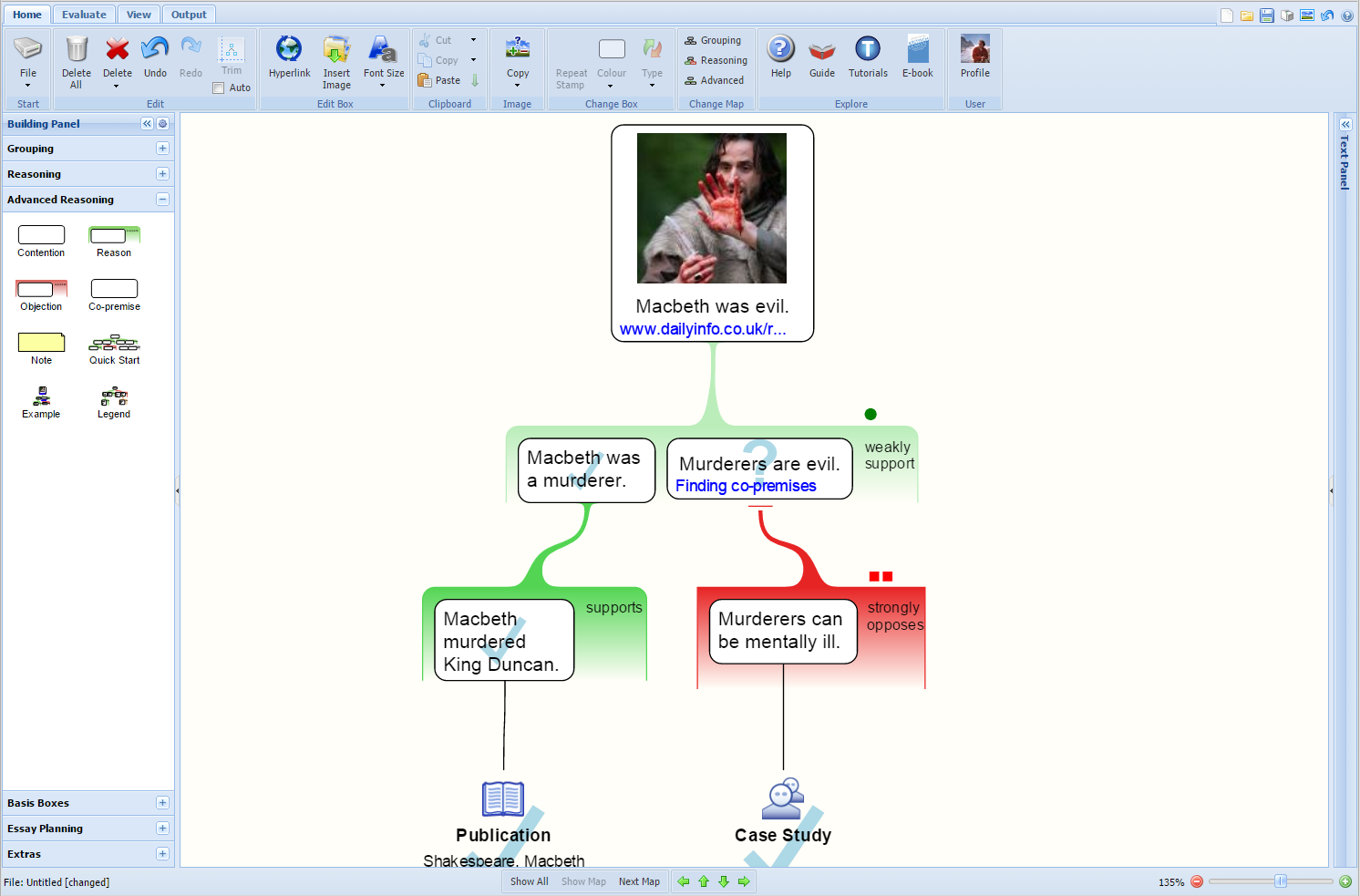The width and height of the screenshot is (1360, 896).
Task: Expand the Grouping section
Action: [x=162, y=149]
